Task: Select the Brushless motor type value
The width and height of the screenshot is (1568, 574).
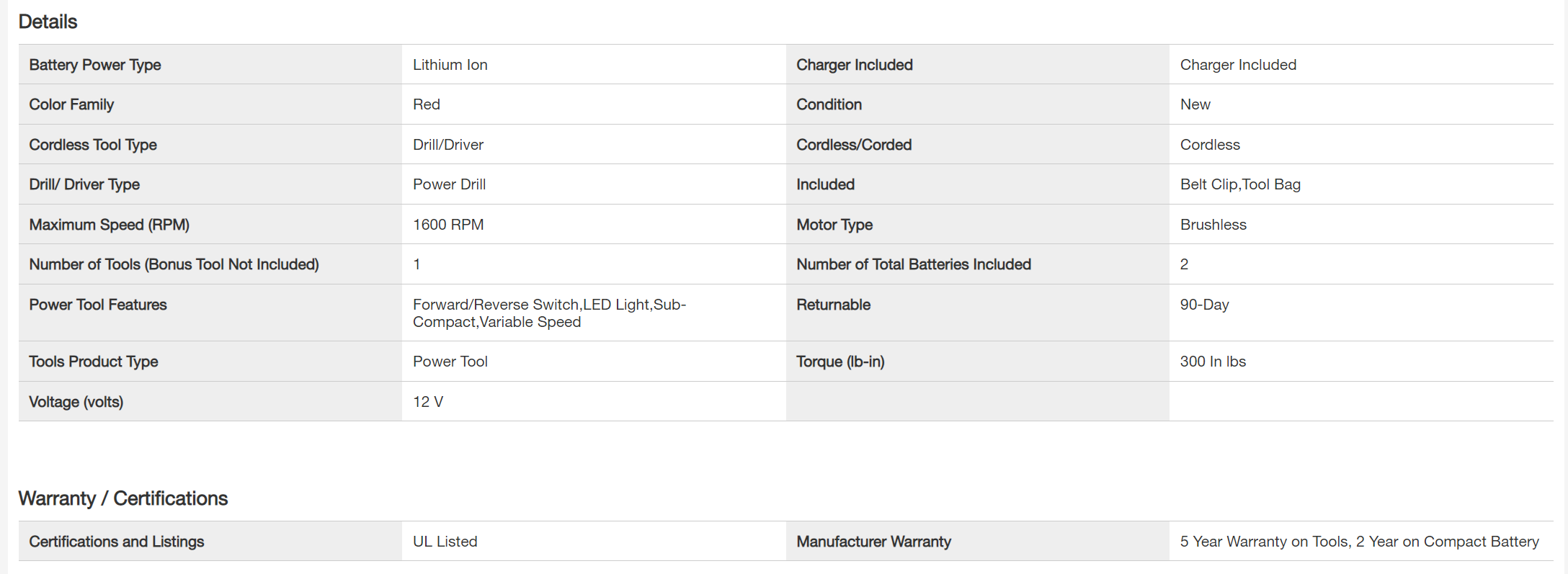Action: (1213, 225)
